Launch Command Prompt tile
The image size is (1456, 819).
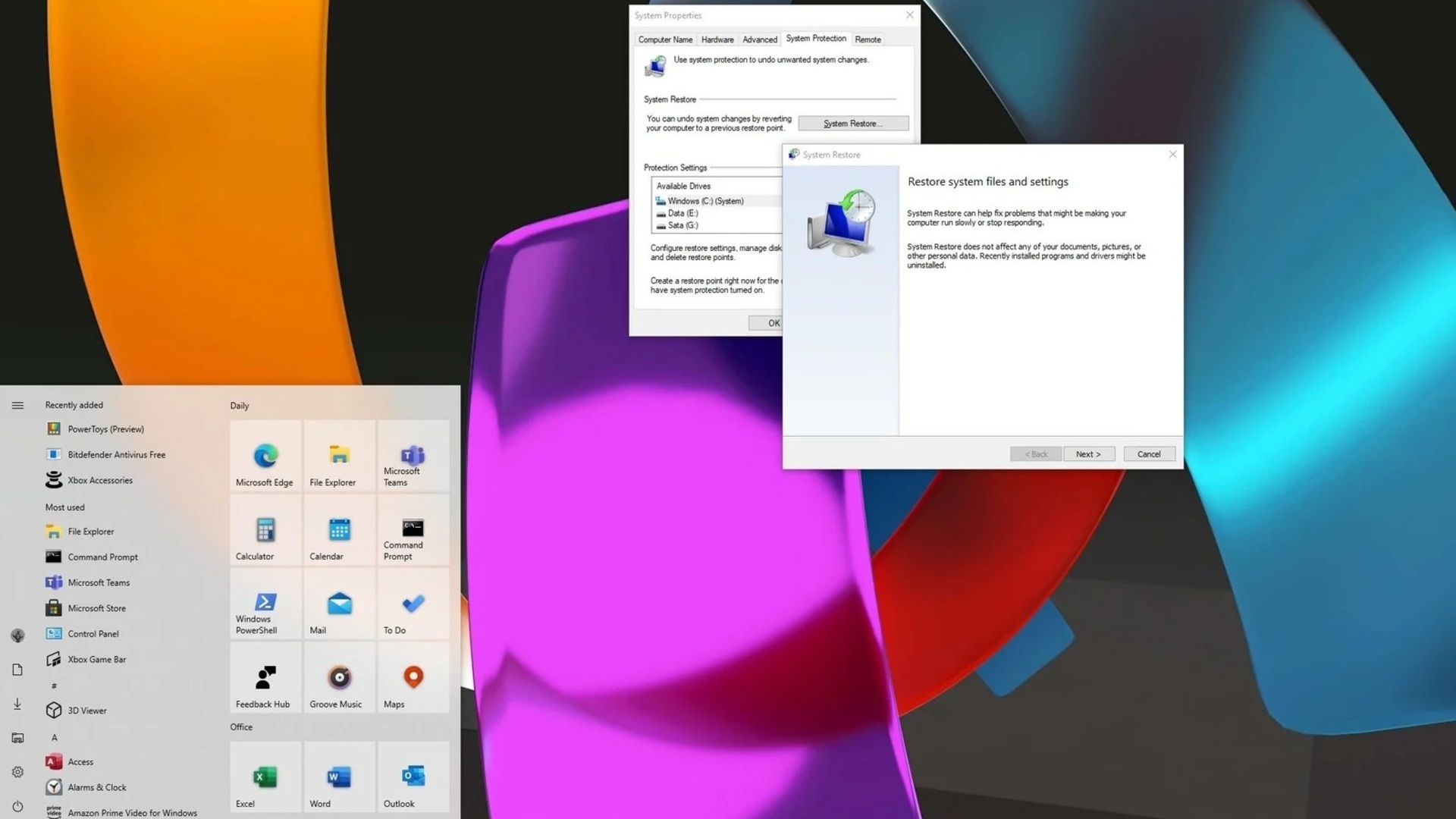pos(413,530)
